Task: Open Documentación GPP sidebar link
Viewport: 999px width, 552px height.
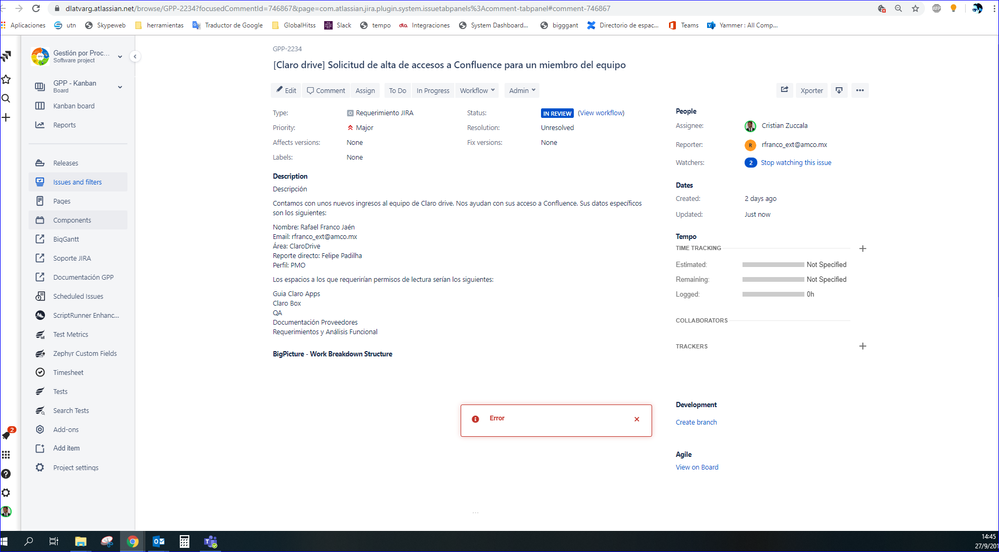Action: click(78, 277)
